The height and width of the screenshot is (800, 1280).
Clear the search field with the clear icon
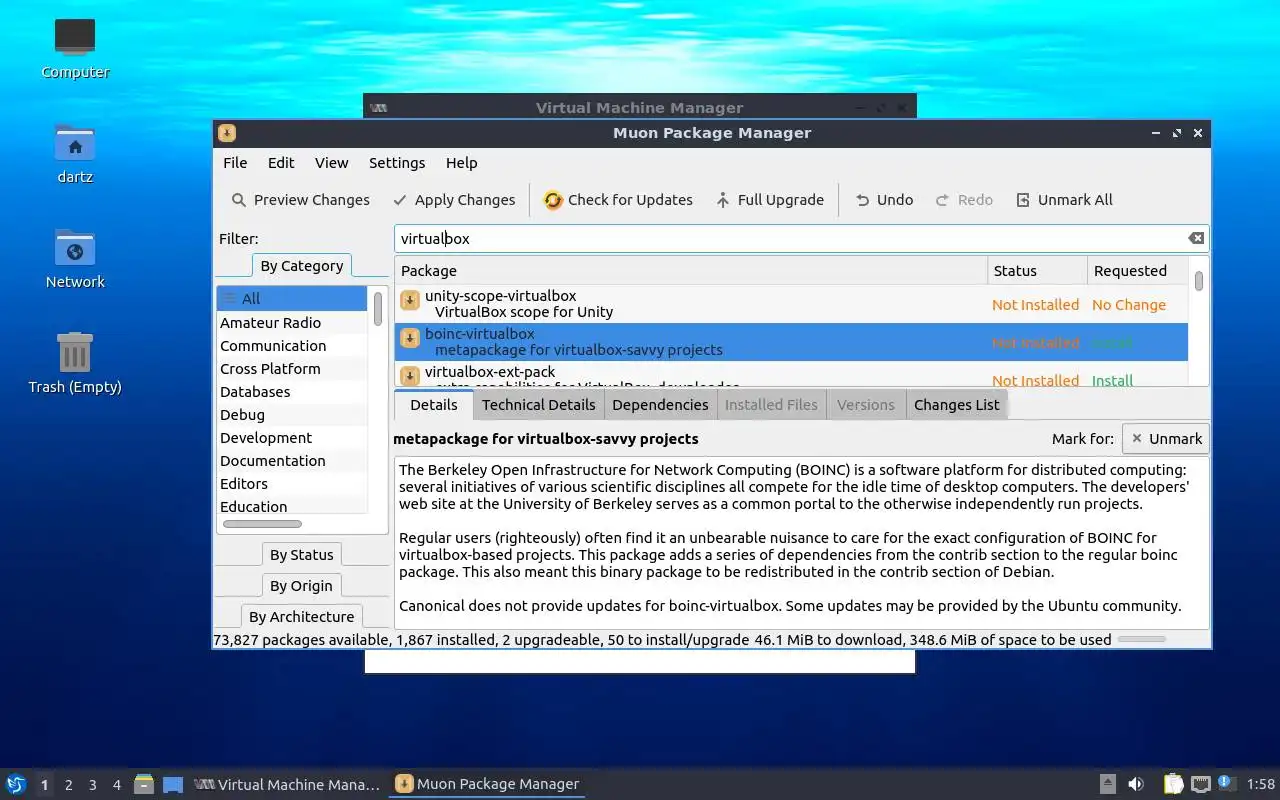click(1196, 238)
